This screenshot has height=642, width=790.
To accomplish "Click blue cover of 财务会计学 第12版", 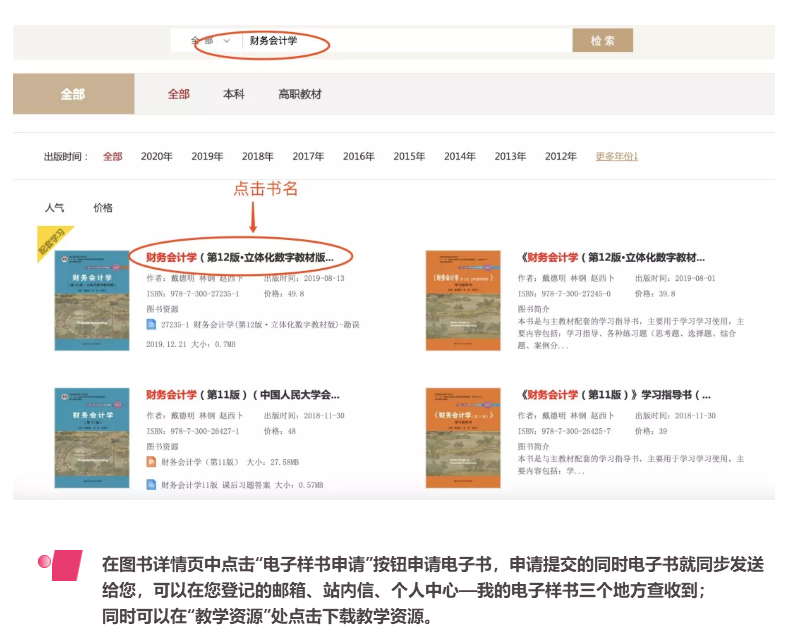I will coord(92,300).
